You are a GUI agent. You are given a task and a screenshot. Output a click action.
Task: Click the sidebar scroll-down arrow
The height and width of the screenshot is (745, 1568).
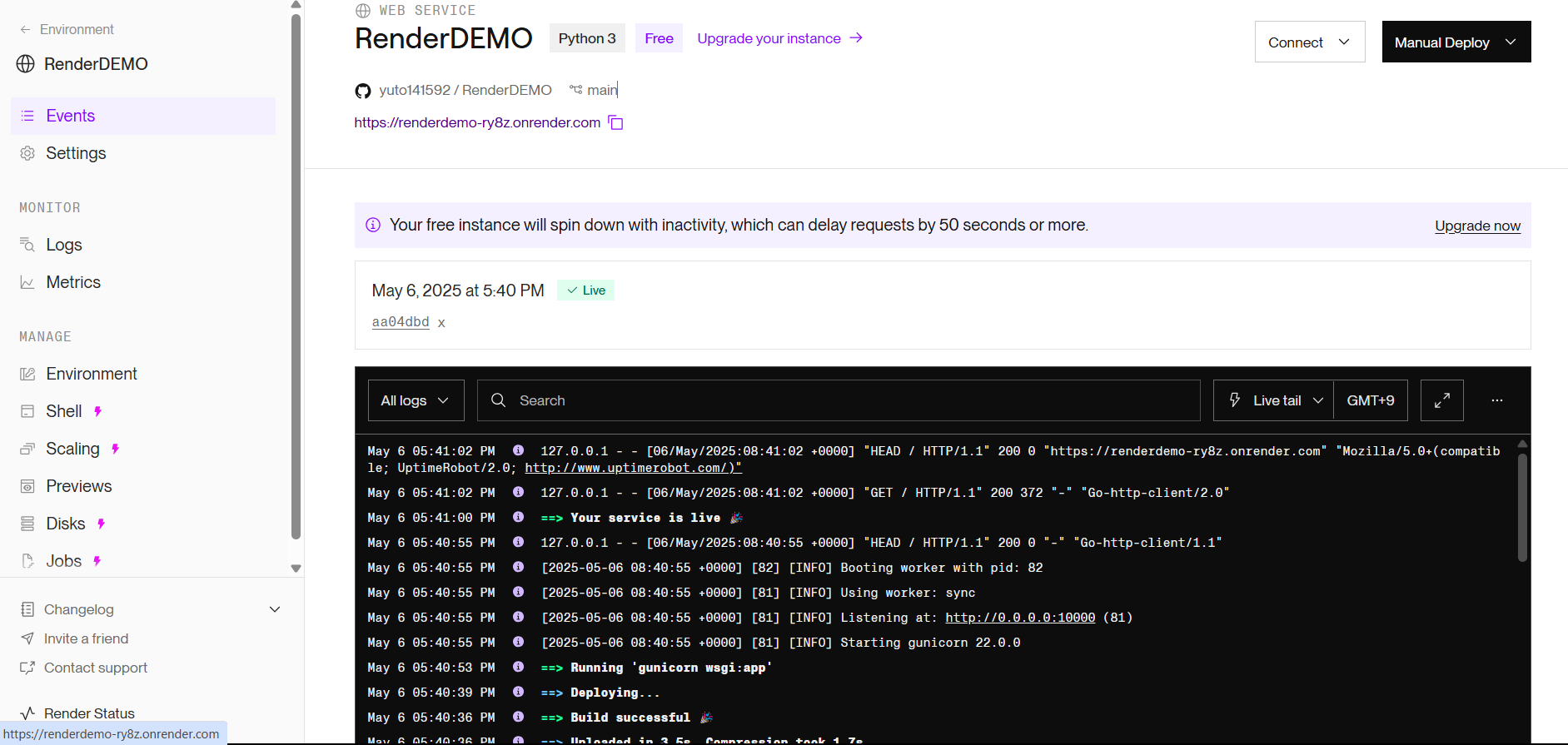tap(296, 569)
